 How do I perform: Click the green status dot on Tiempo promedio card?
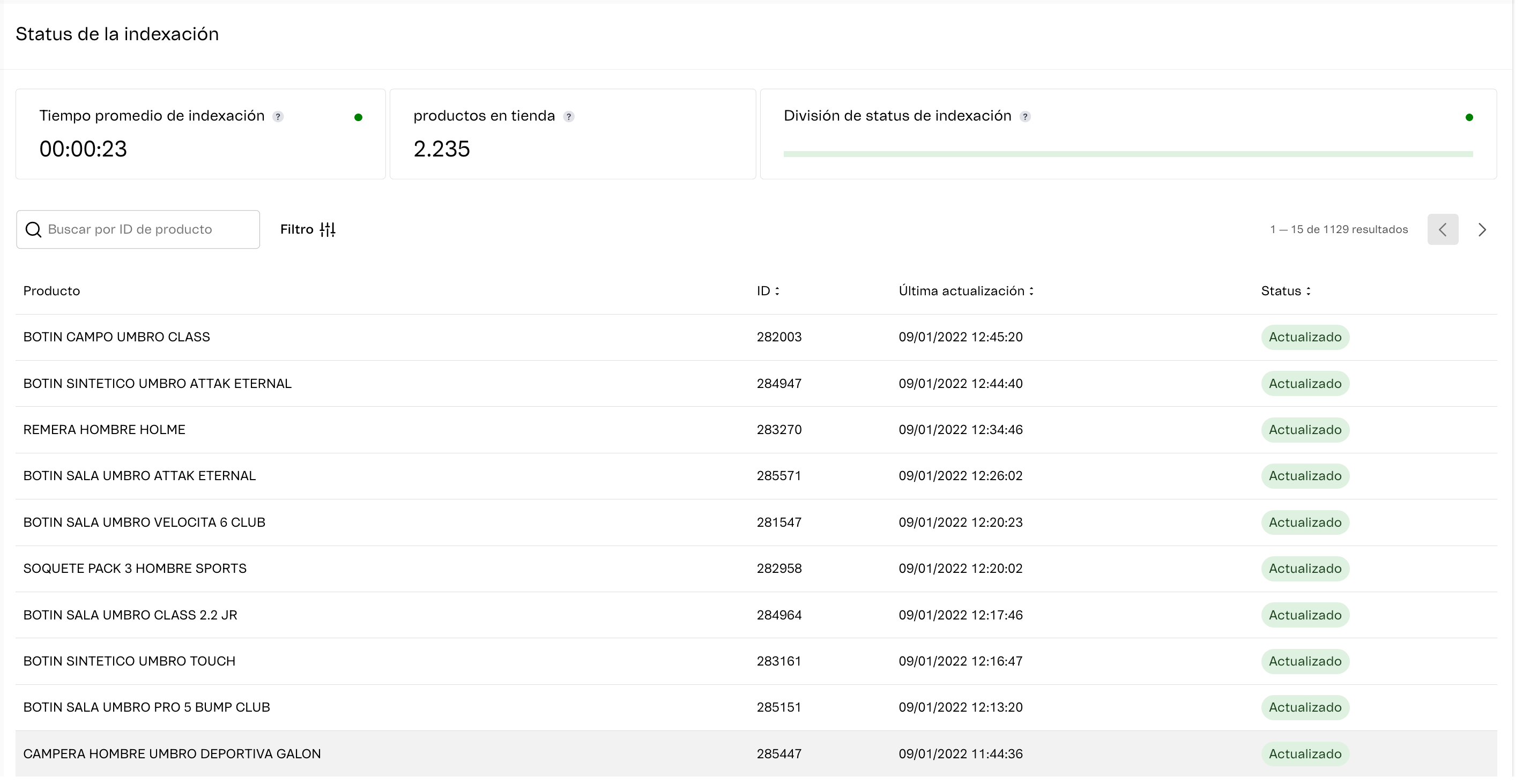[x=359, y=117]
